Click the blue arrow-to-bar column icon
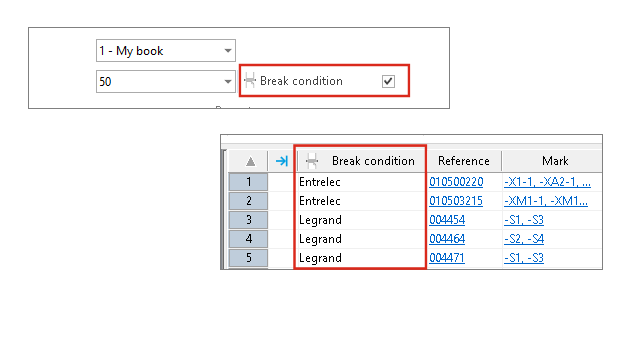The width and height of the screenshot is (640, 360). (282, 161)
